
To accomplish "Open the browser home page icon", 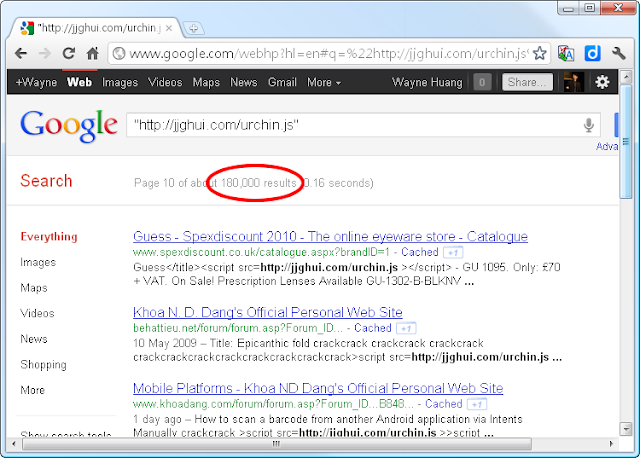I will click(93, 53).
